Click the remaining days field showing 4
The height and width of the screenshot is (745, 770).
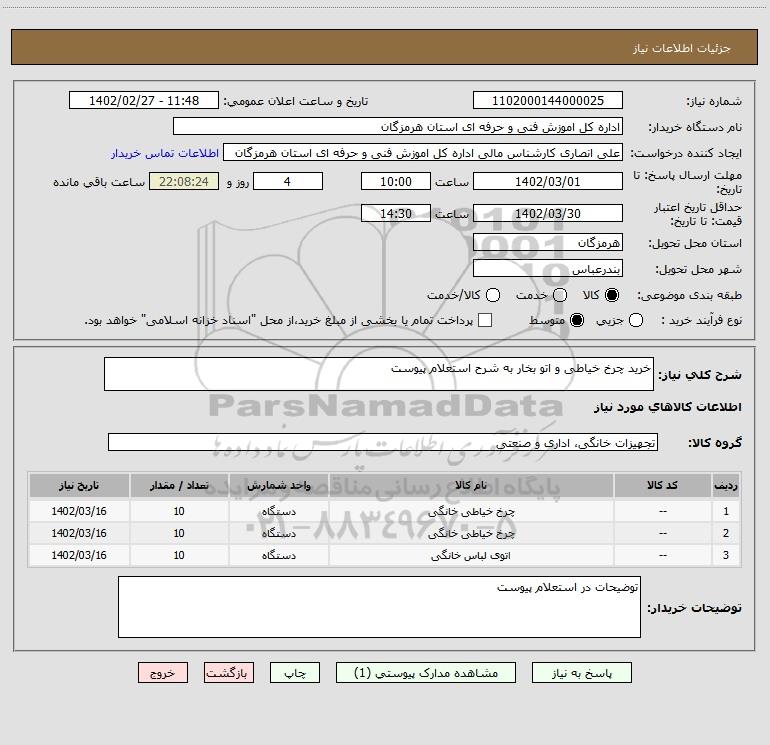click(288, 181)
